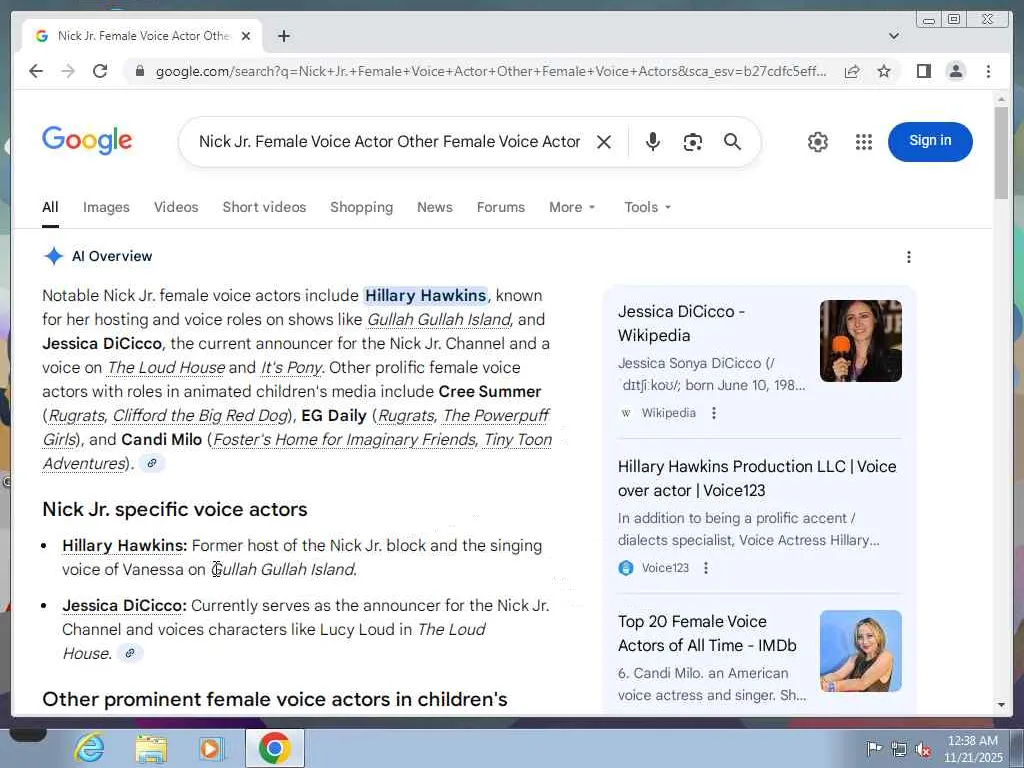Select the All results tab
The width and height of the screenshot is (1024, 768).
click(x=50, y=207)
